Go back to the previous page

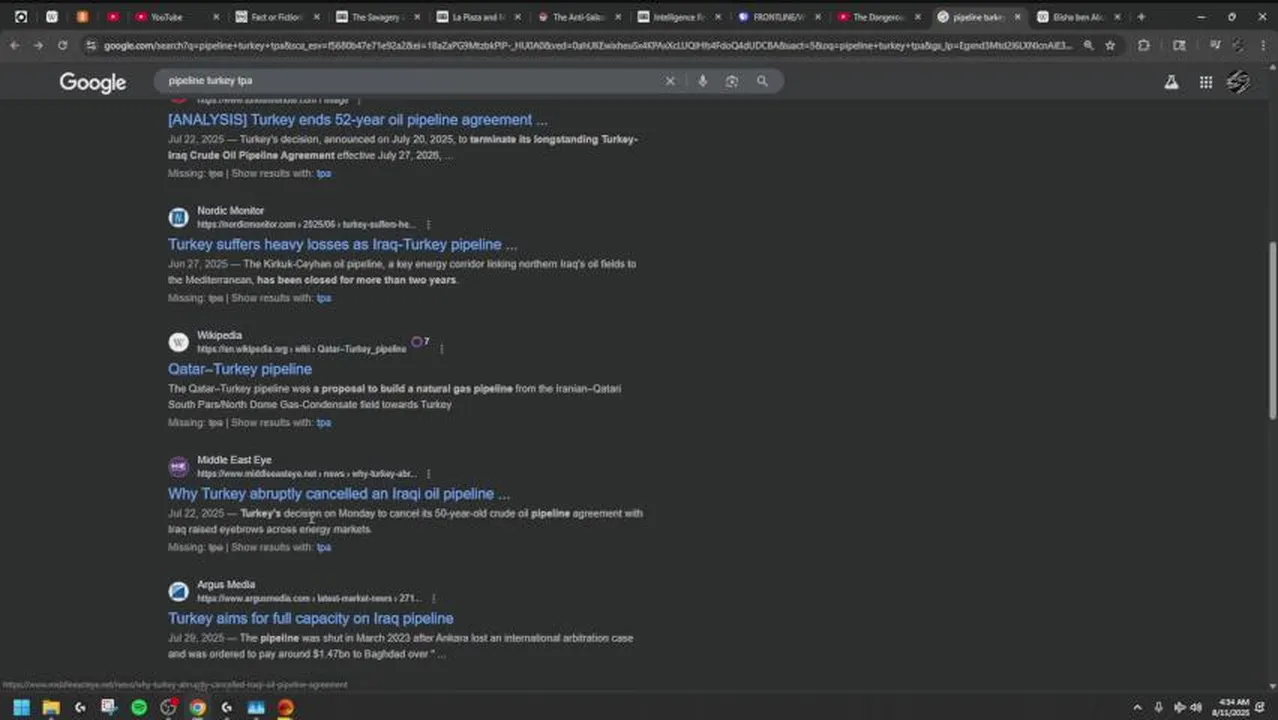[x=14, y=45]
